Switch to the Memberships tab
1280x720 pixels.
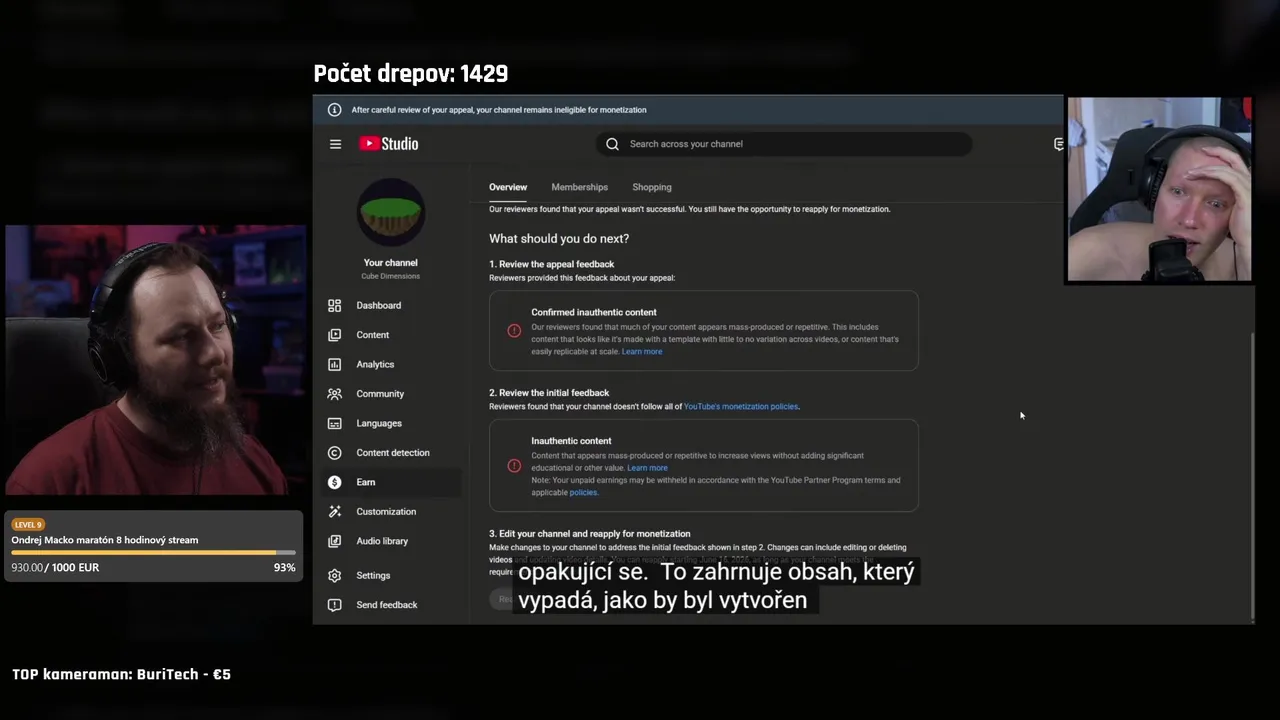(x=579, y=187)
